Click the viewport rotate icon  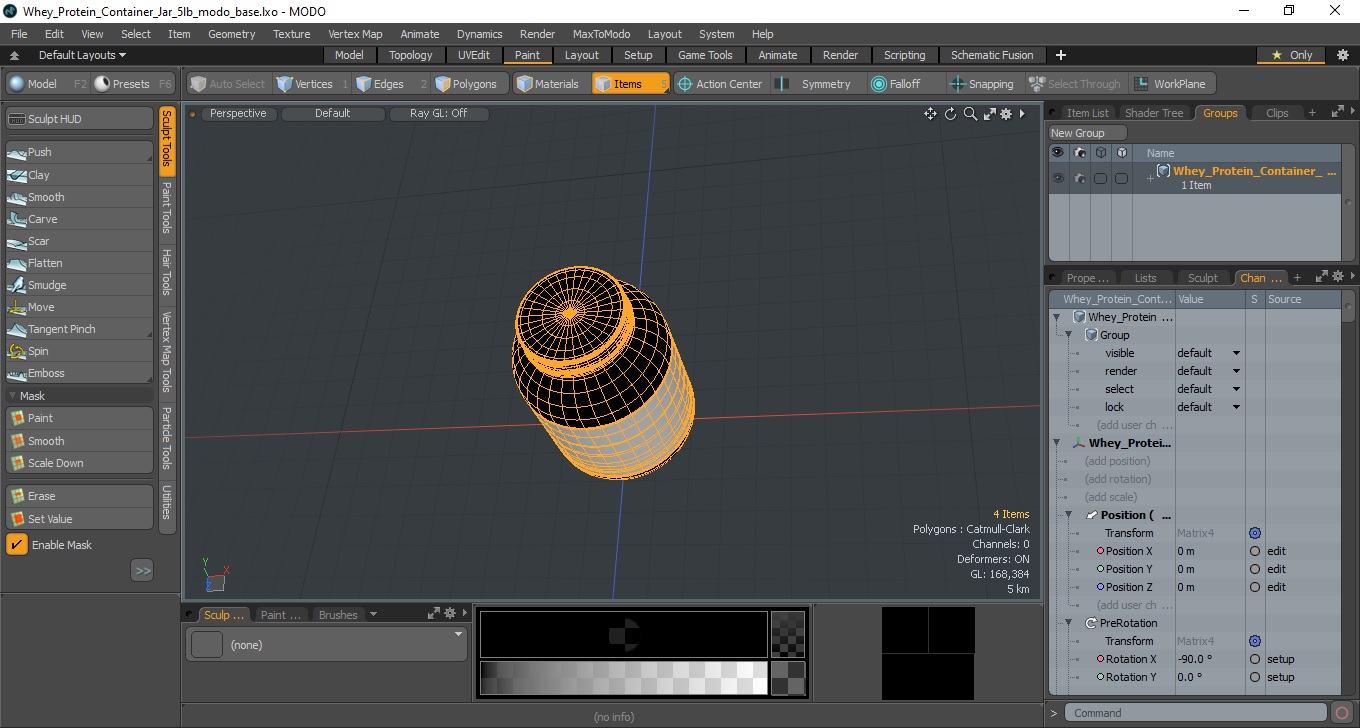pos(950,114)
